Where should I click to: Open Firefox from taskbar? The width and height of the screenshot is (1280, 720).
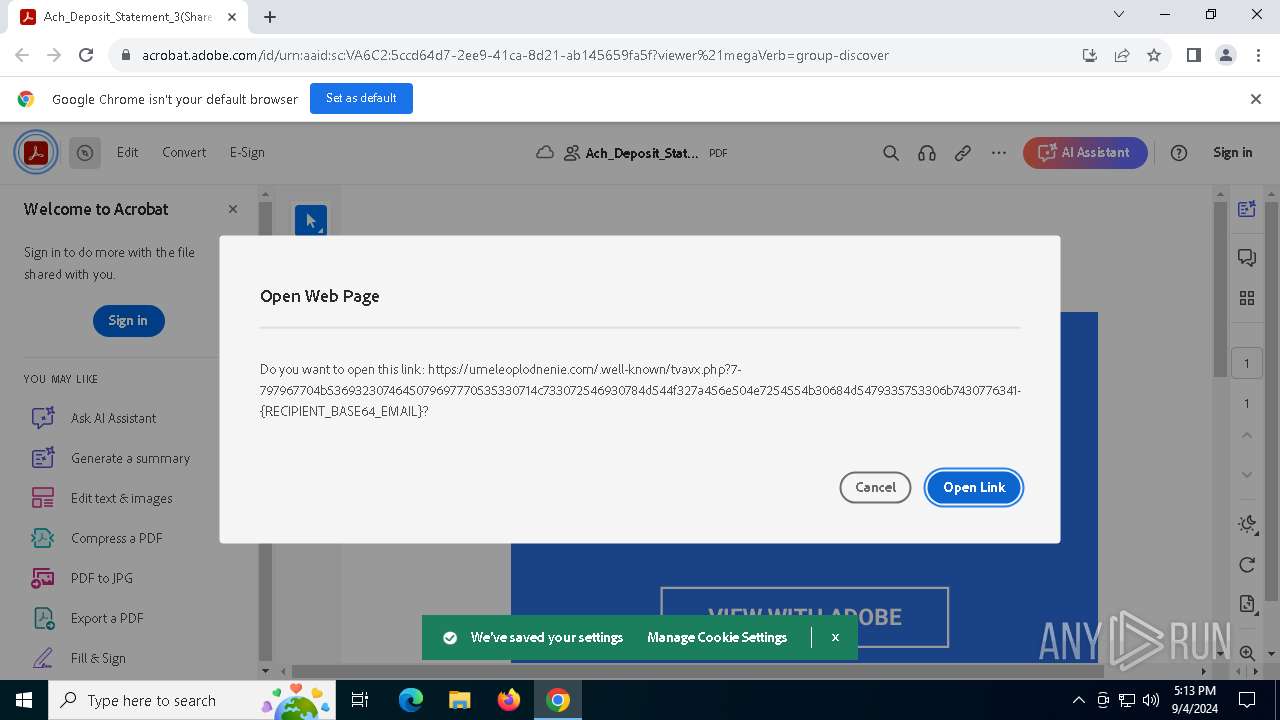pos(509,700)
